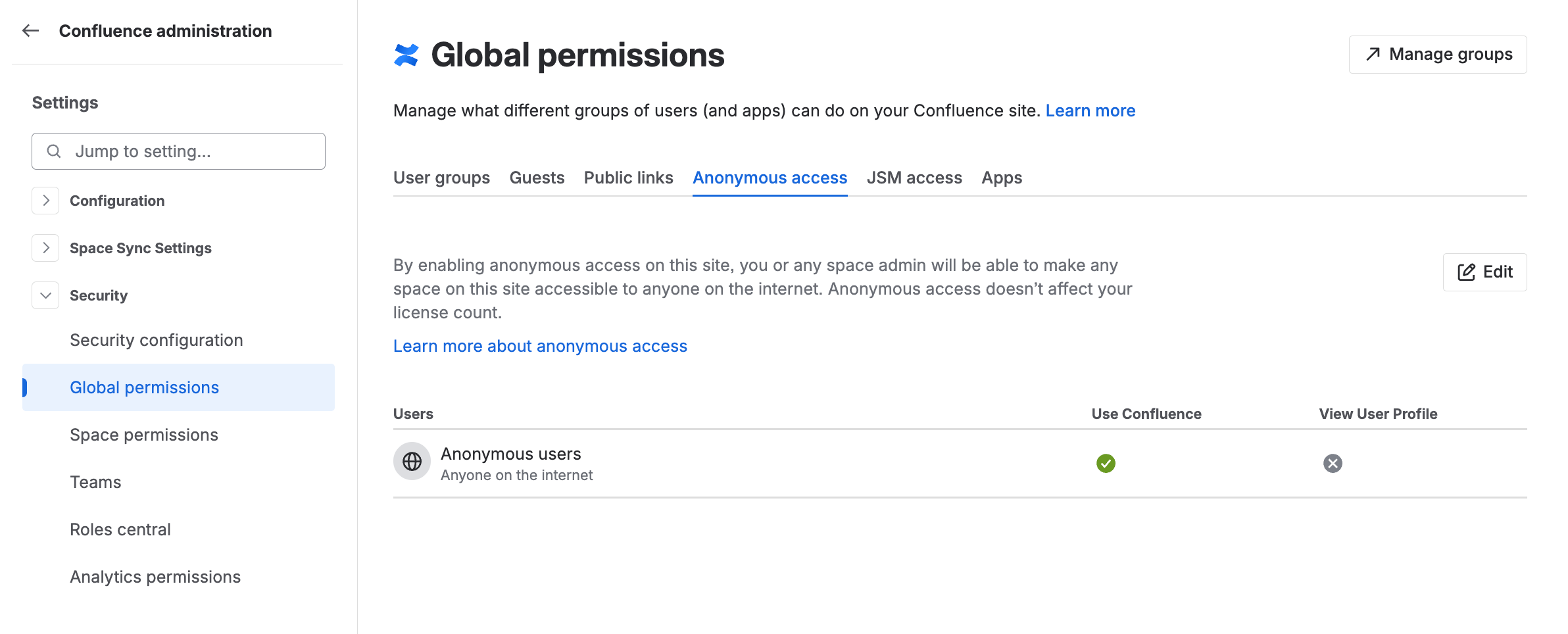Click the Security section label
The width and height of the screenshot is (1568, 634).
[99, 295]
